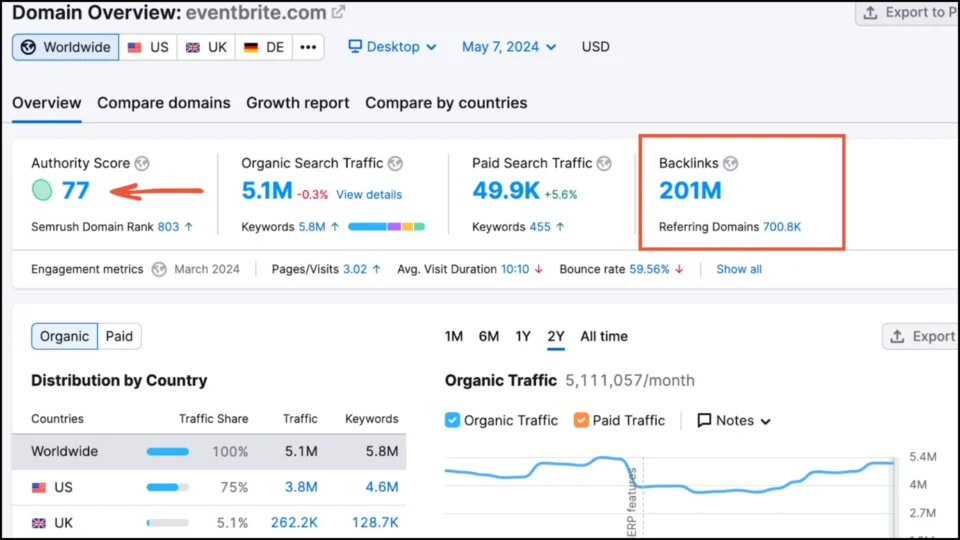The image size is (960, 540).
Task: Click the down arrow beside Bounce rate
Action: [x=679, y=269]
